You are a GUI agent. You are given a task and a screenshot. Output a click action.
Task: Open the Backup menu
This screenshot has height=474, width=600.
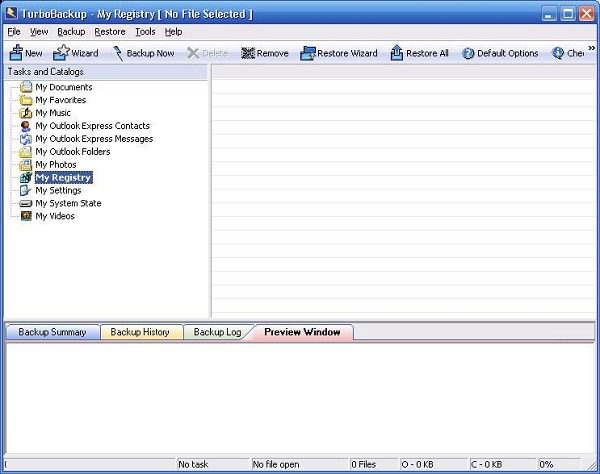tap(71, 32)
